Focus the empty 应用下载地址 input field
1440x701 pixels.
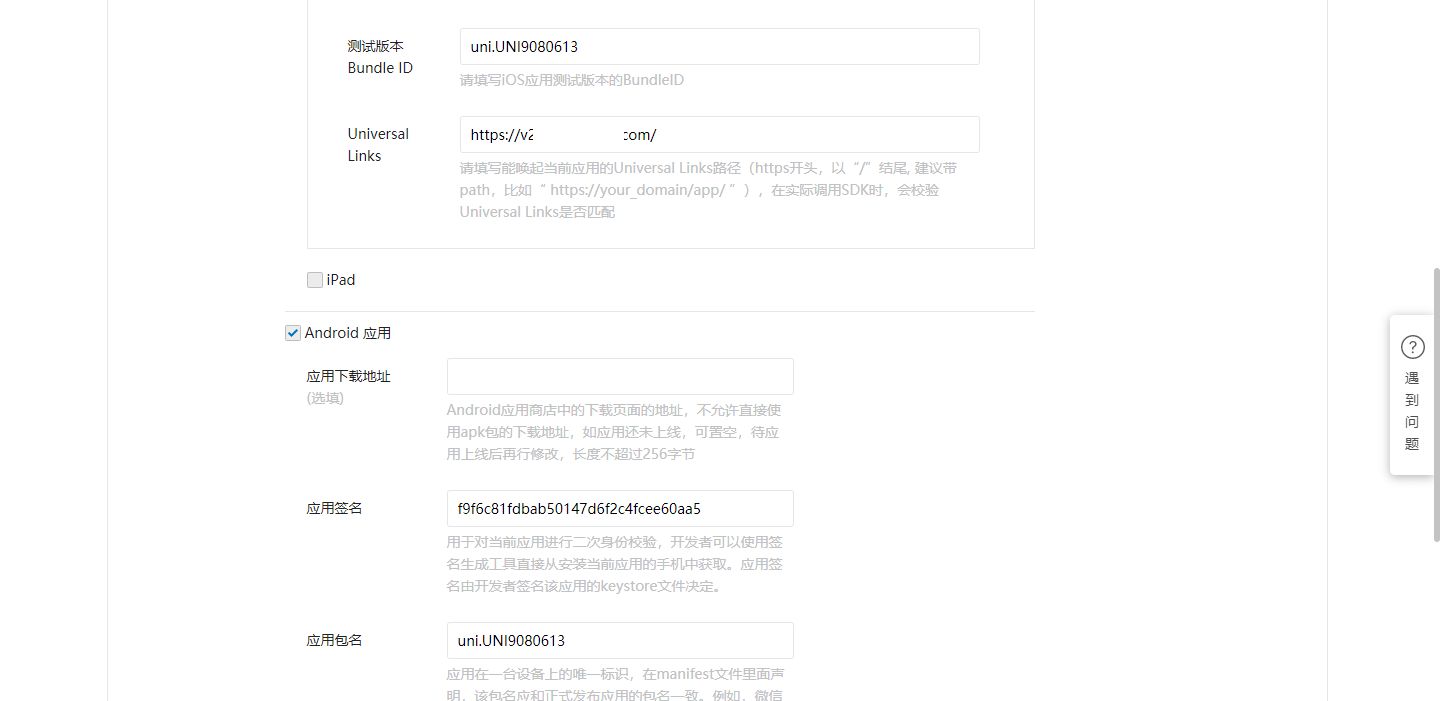(620, 377)
